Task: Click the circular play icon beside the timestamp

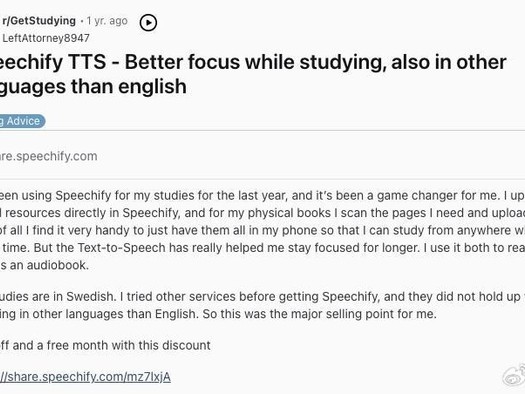Action: point(148,22)
